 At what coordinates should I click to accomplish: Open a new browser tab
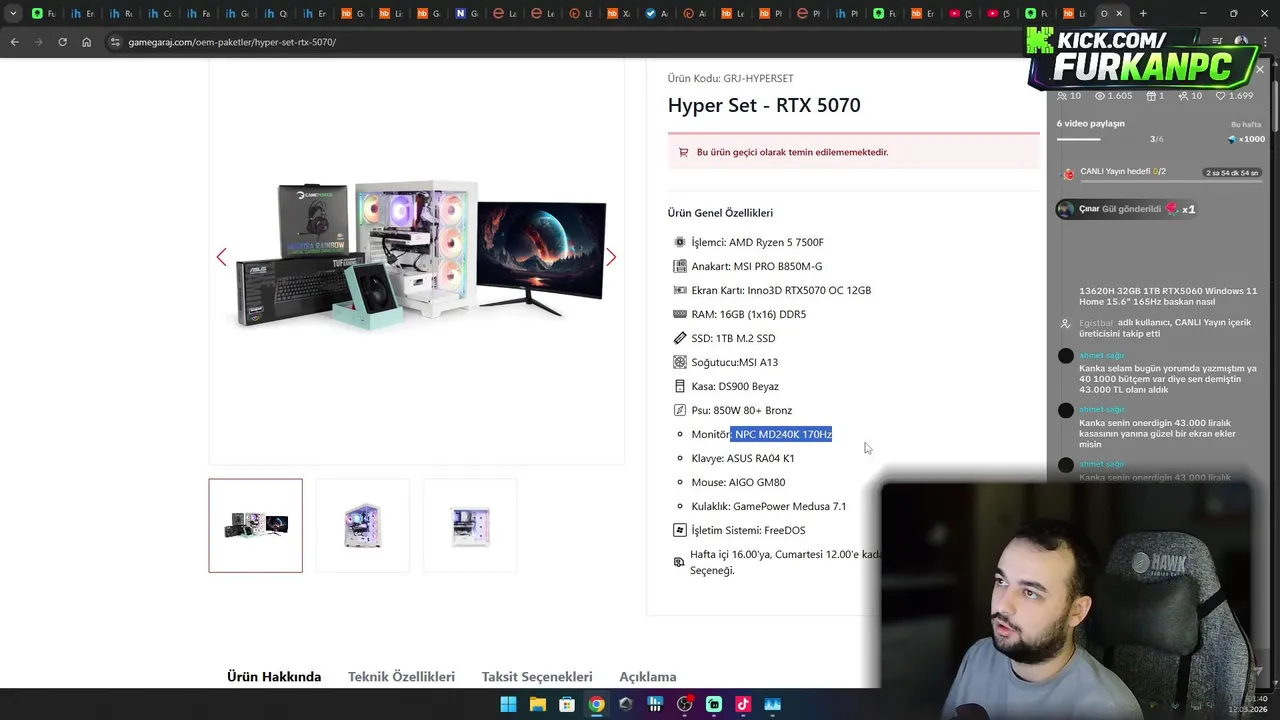(x=1143, y=13)
